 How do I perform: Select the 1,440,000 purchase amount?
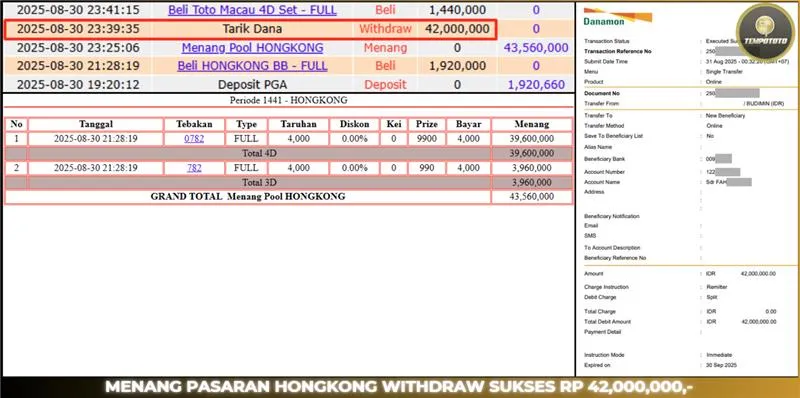click(x=457, y=9)
